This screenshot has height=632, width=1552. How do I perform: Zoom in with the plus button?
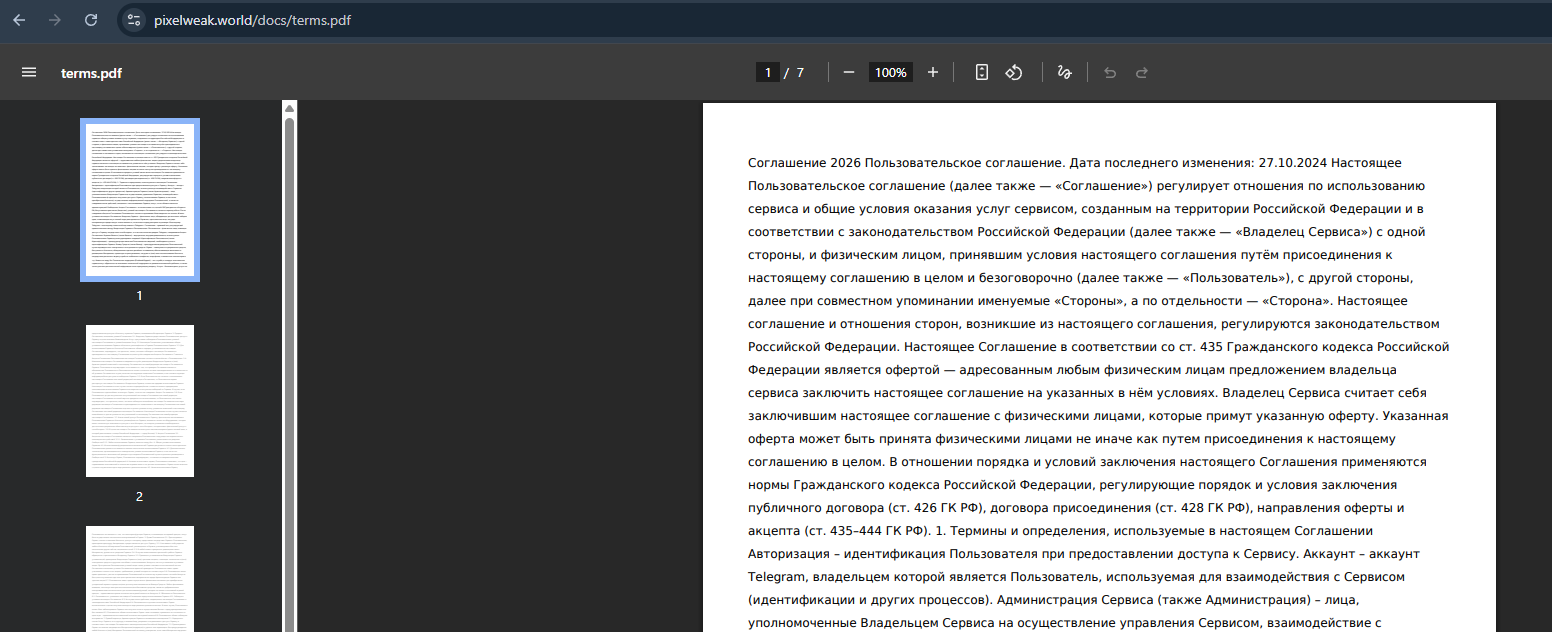coord(933,72)
